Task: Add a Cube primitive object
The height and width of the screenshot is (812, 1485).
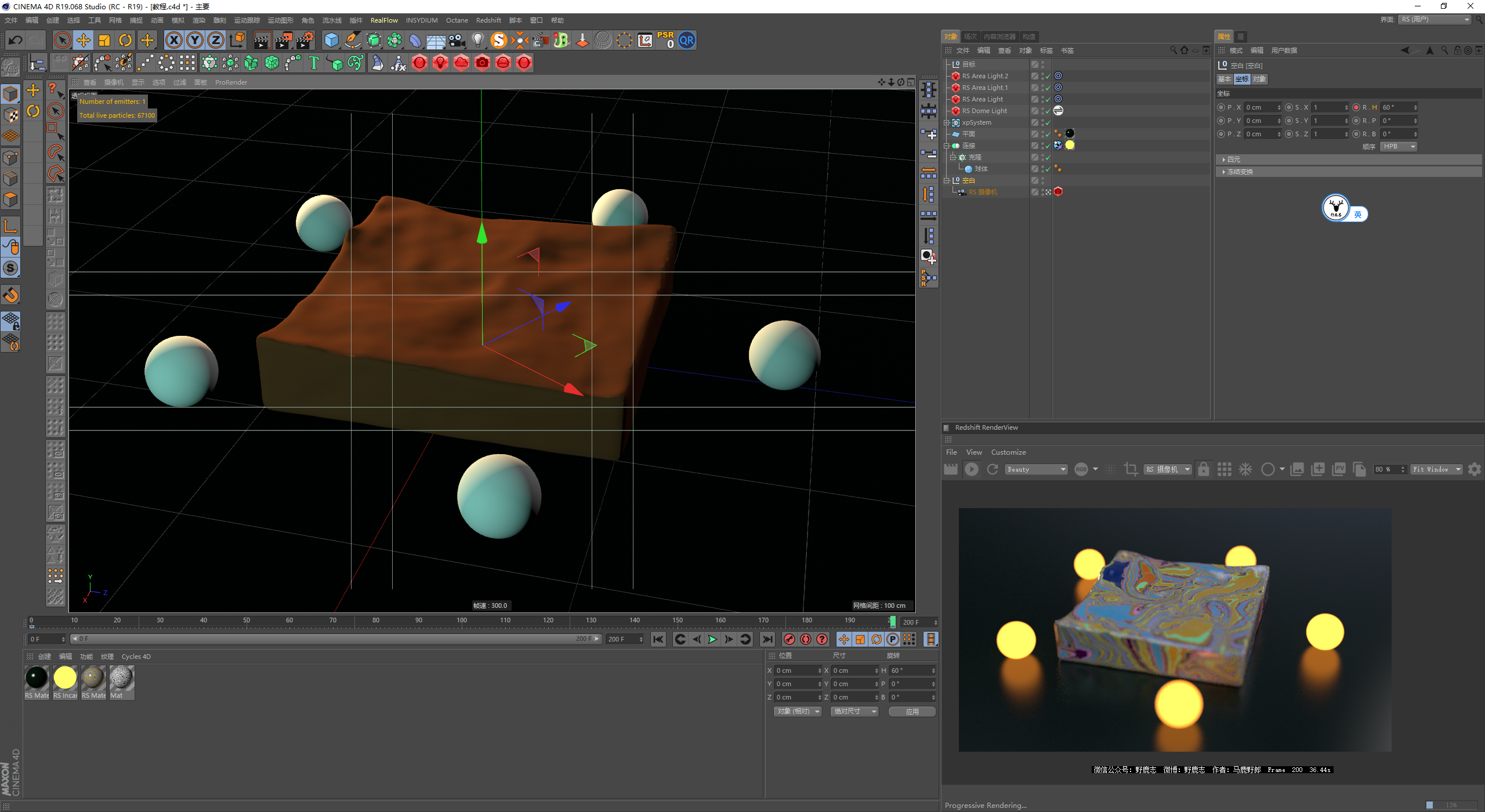Action: (x=331, y=40)
